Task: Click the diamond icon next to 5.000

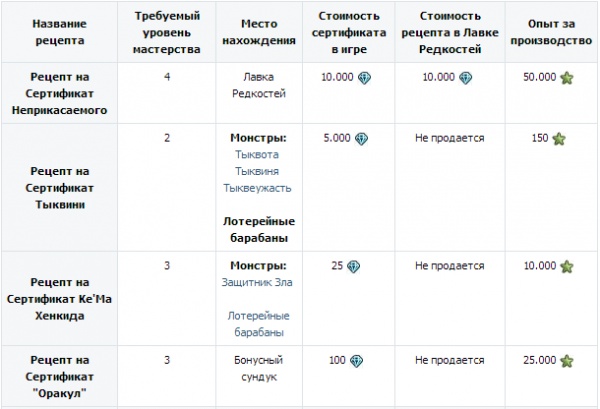Action: [361, 139]
